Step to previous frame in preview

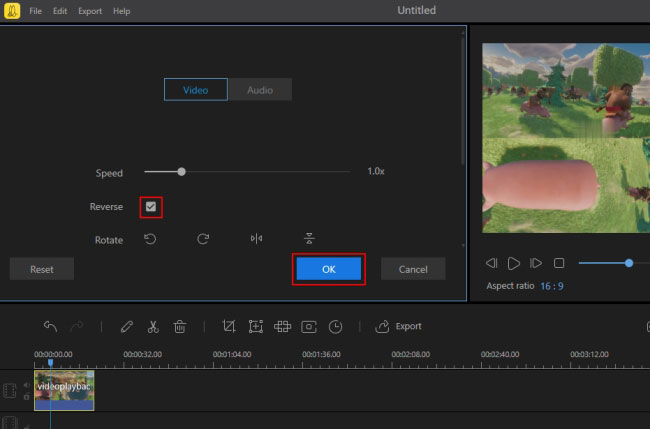pyautogui.click(x=492, y=263)
